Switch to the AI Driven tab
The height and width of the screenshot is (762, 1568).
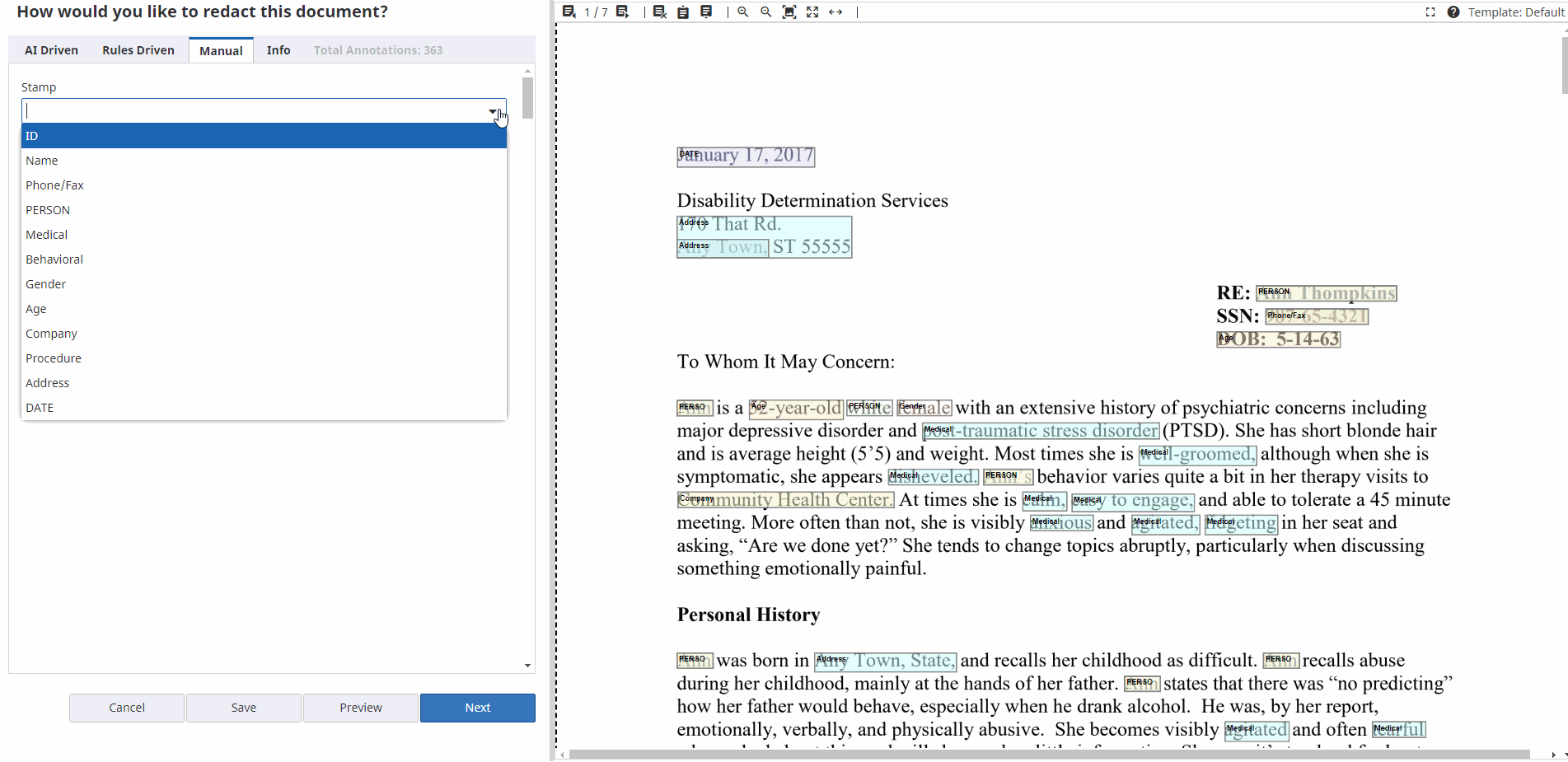click(51, 50)
